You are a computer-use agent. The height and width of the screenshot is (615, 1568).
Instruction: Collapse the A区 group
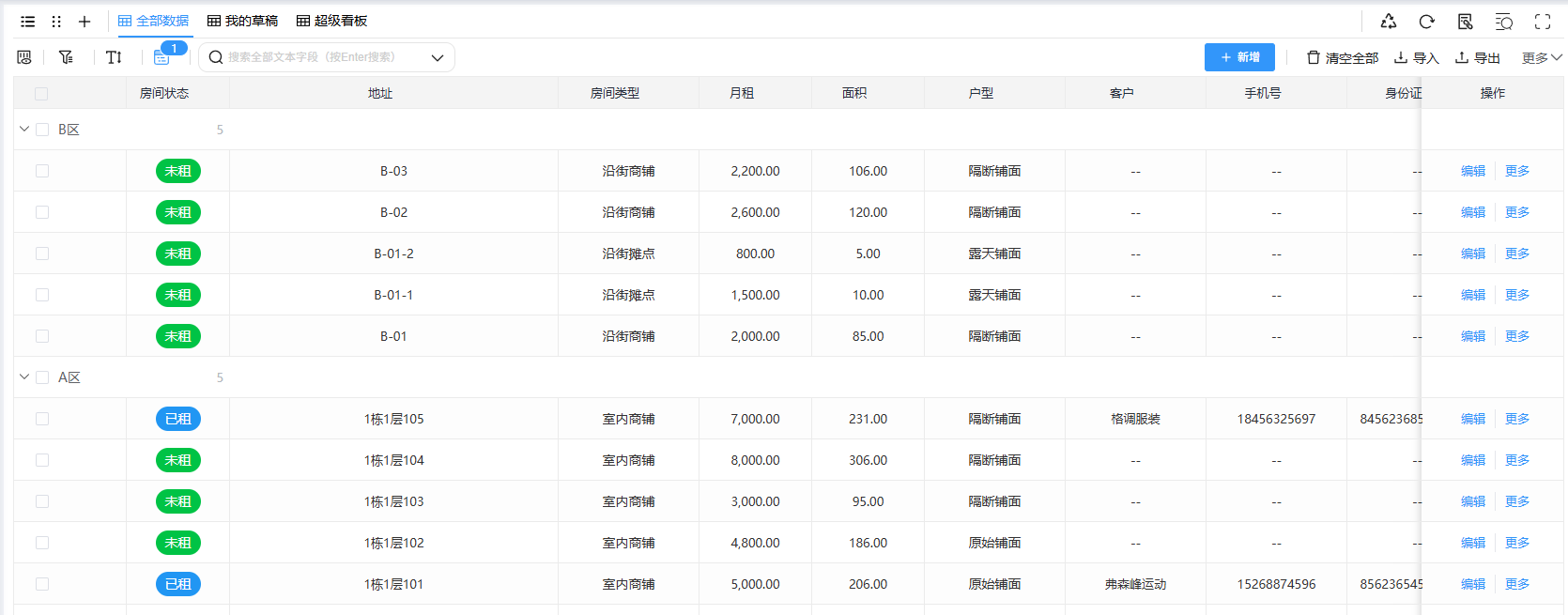(x=24, y=377)
